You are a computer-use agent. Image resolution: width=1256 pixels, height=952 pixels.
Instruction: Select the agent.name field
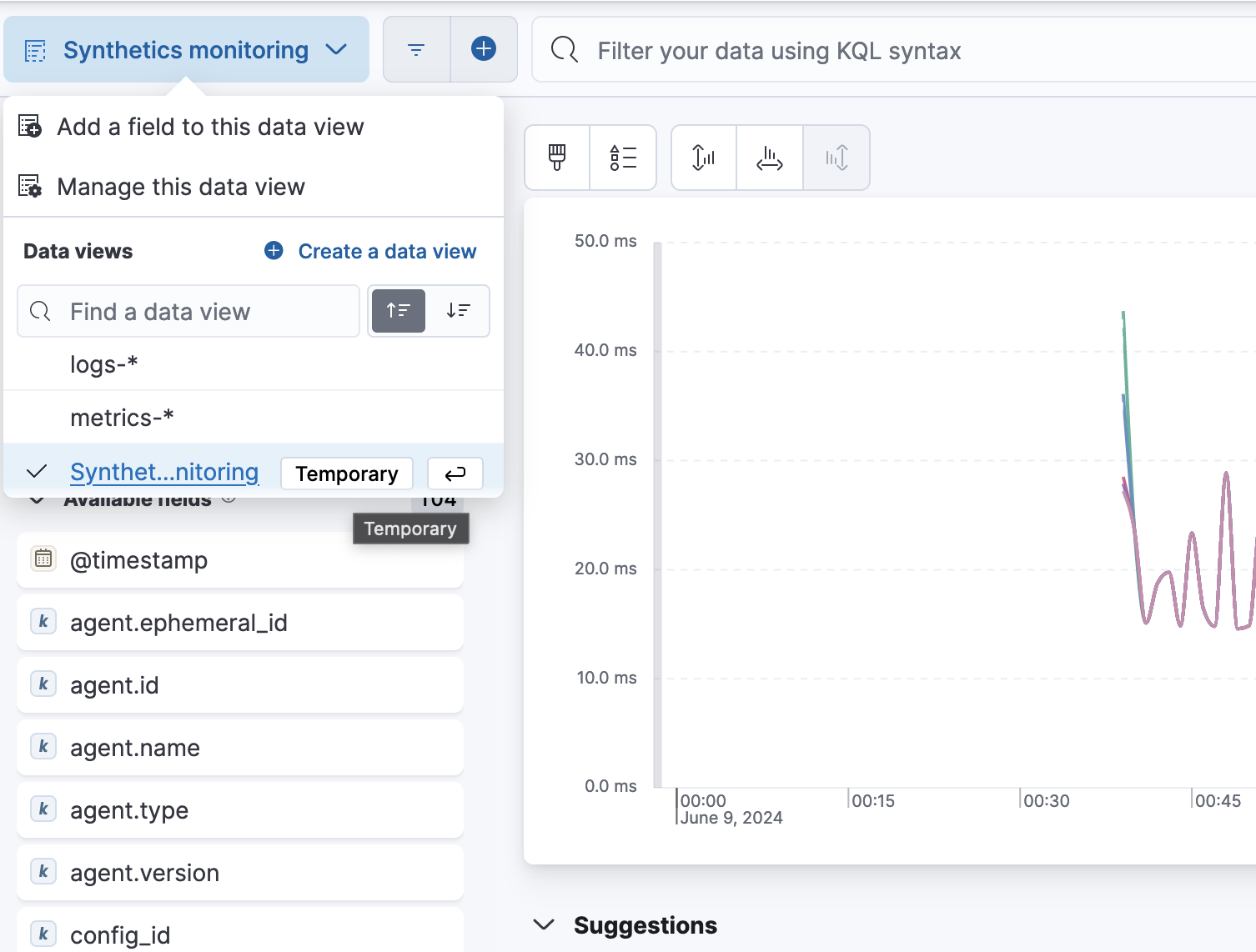pos(240,748)
